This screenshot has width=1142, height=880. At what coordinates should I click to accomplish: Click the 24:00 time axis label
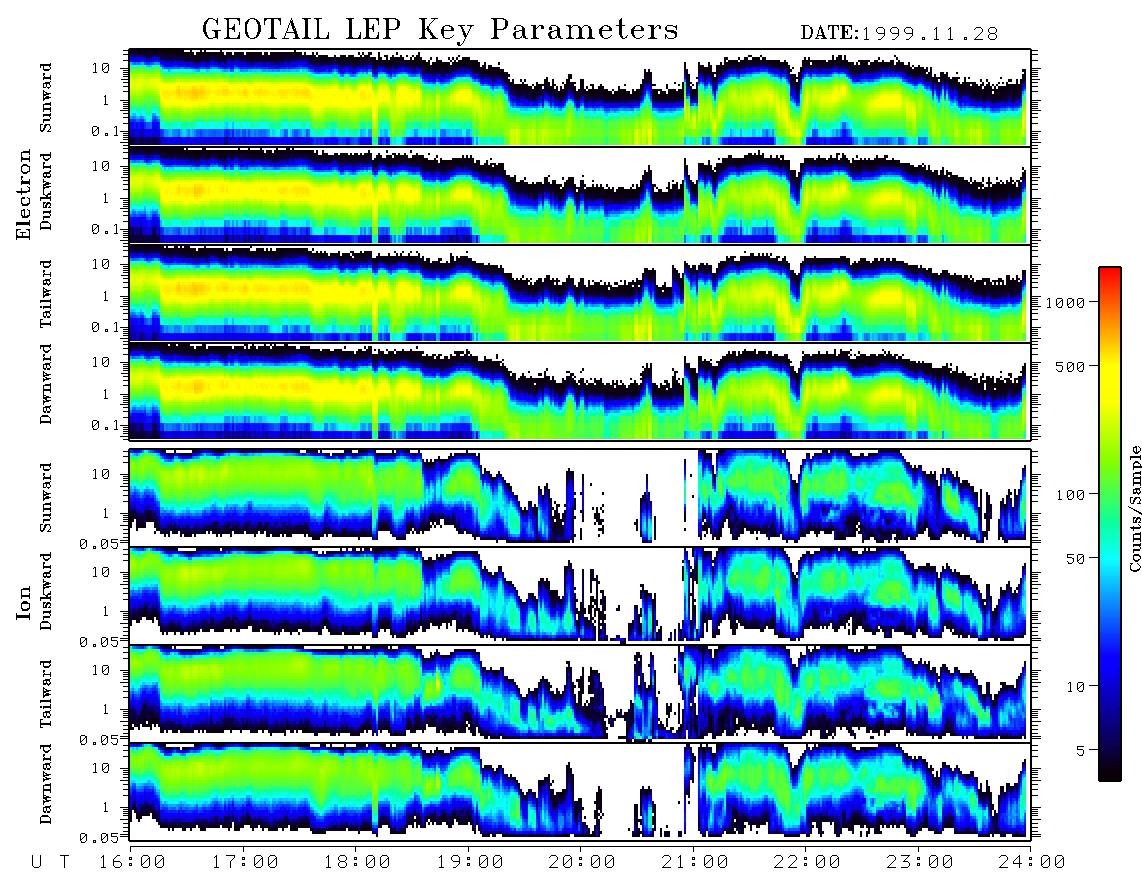tap(1032, 863)
